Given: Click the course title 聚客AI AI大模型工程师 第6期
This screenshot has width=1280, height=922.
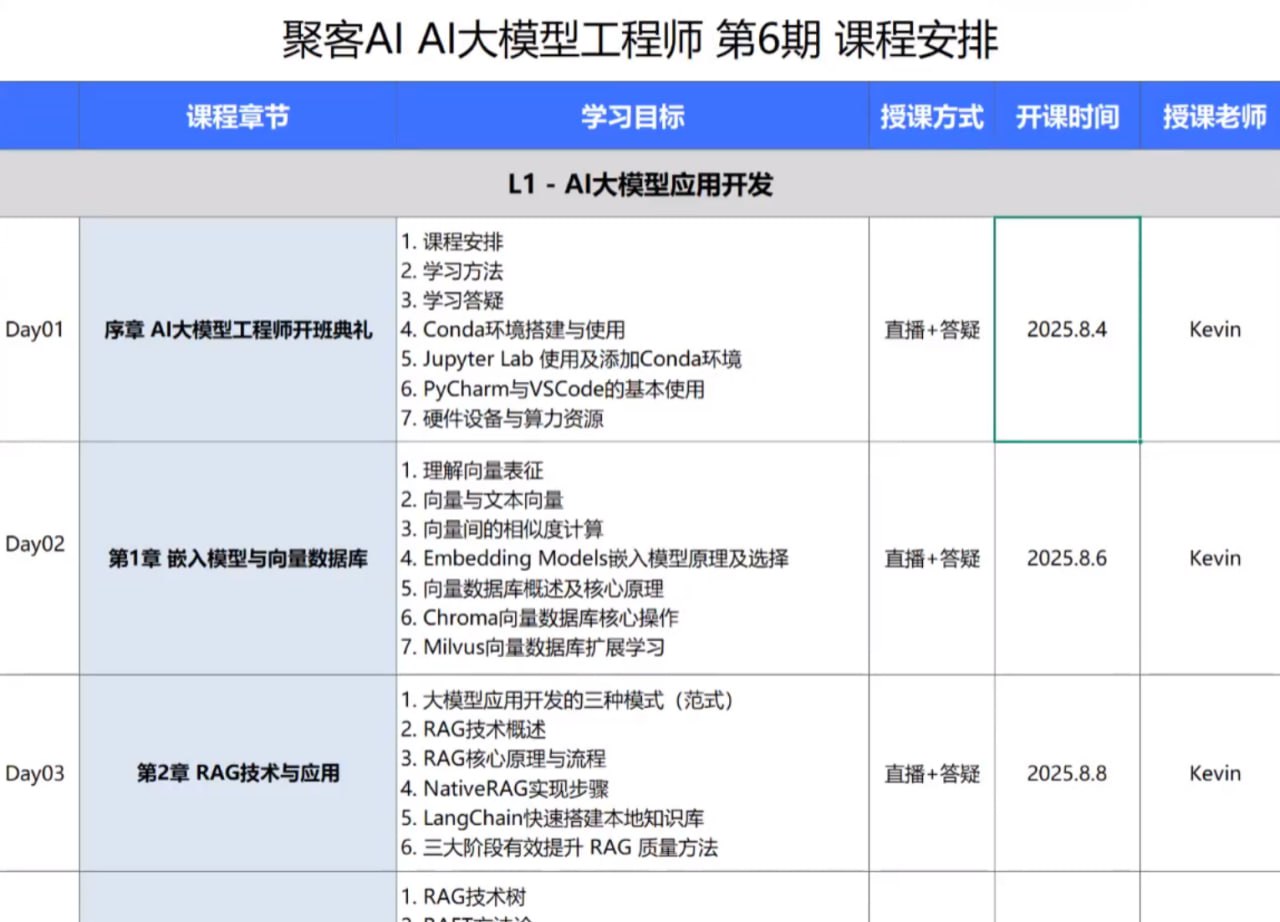Looking at the screenshot, I should tap(640, 36).
